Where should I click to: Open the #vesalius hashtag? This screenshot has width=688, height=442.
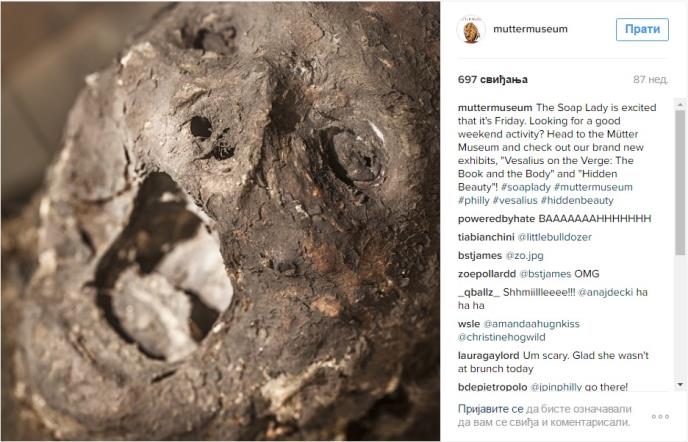(x=515, y=200)
